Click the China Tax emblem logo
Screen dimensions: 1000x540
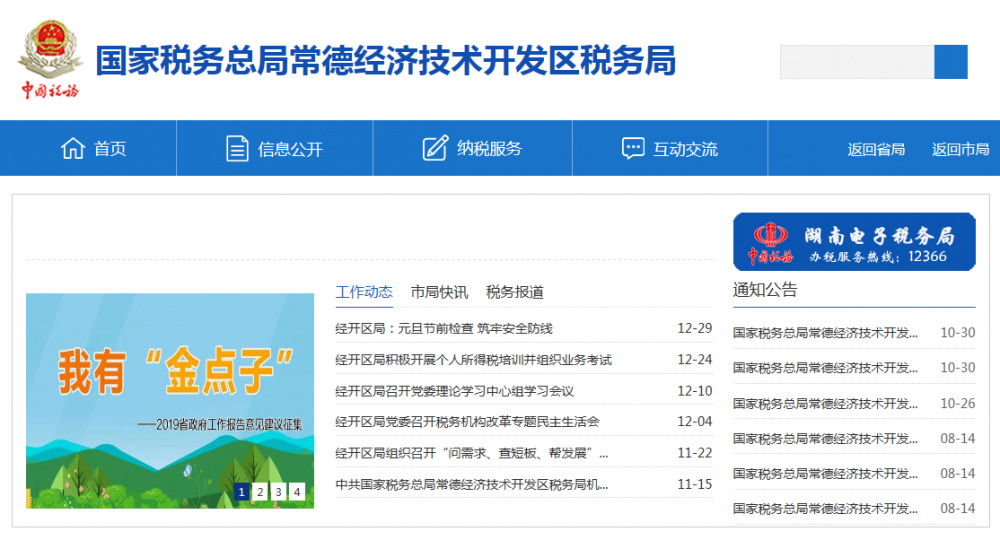tap(50, 60)
